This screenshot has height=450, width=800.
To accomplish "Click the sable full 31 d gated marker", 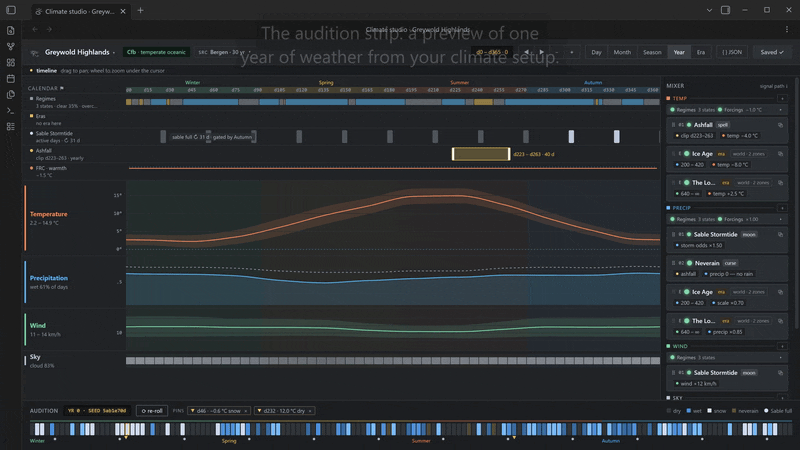I will 212,137.
